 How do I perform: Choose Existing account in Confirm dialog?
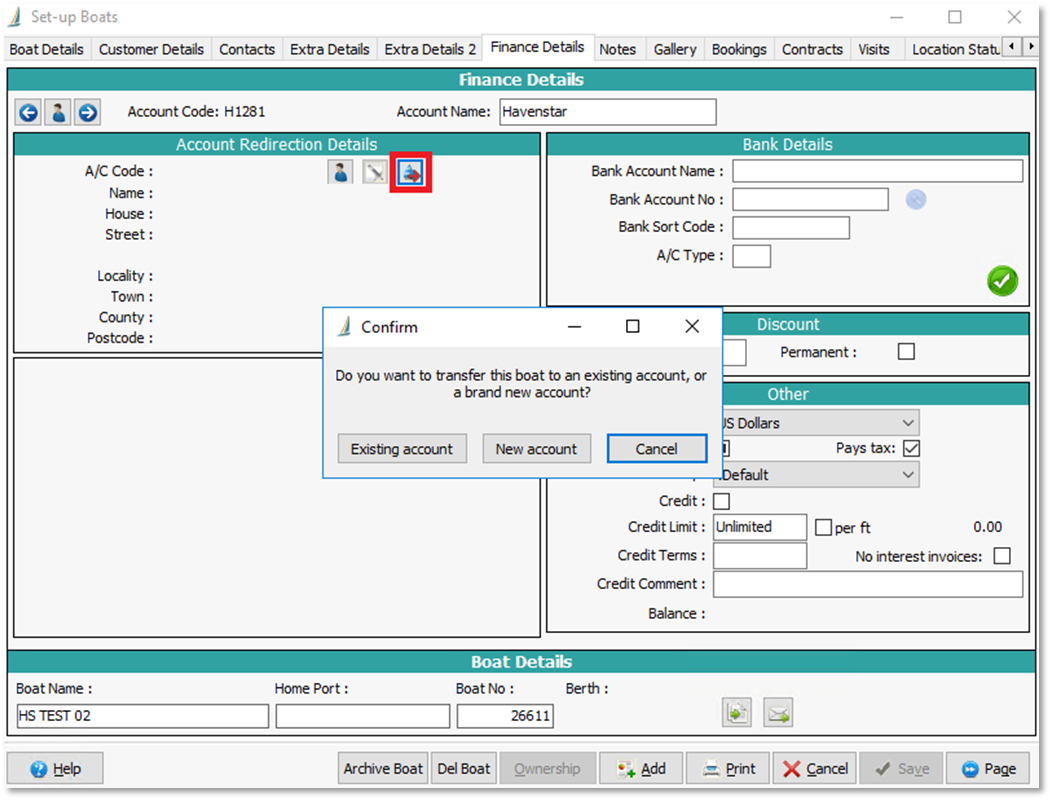pyautogui.click(x=401, y=449)
